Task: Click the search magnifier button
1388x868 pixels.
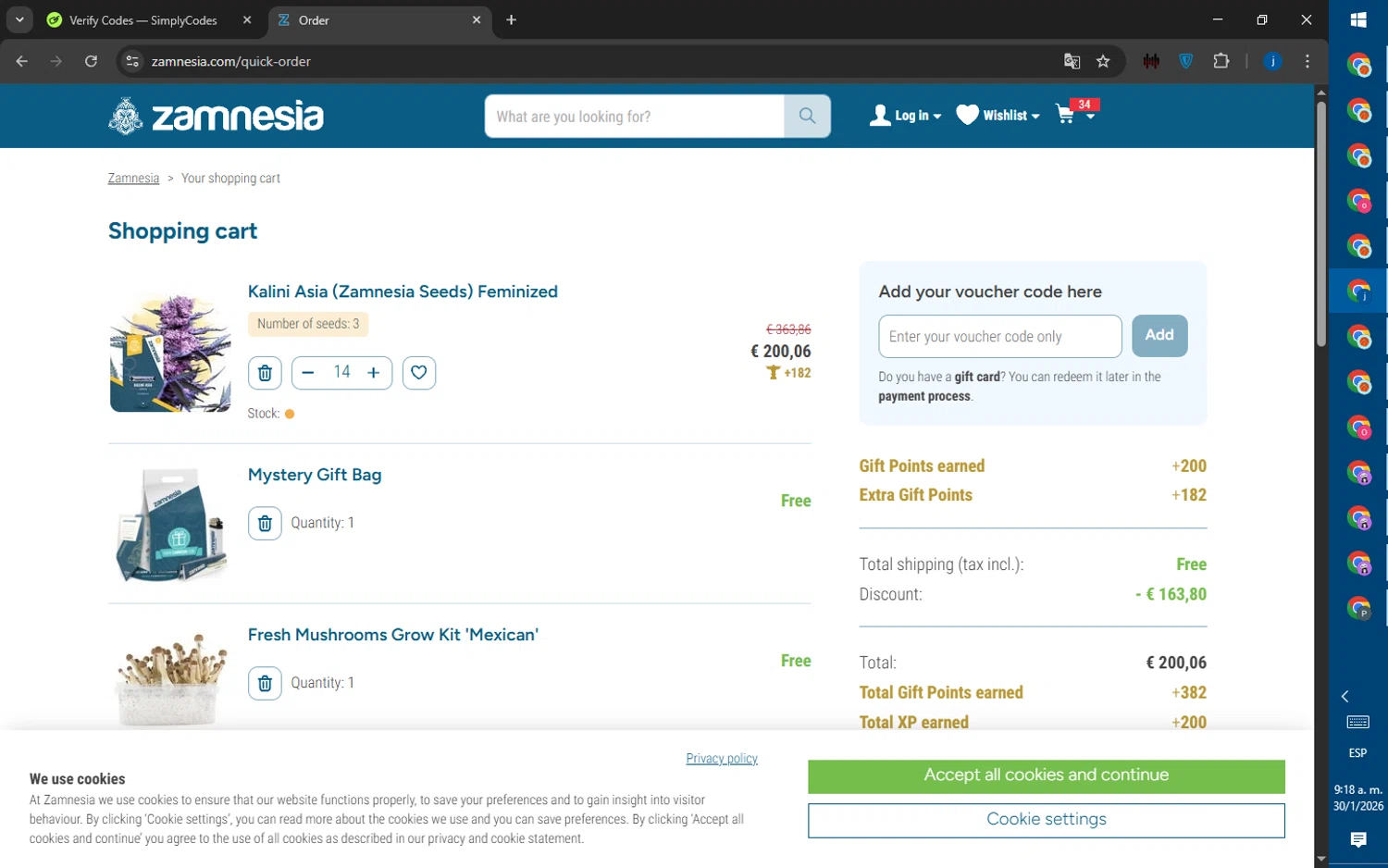Action: click(x=807, y=117)
